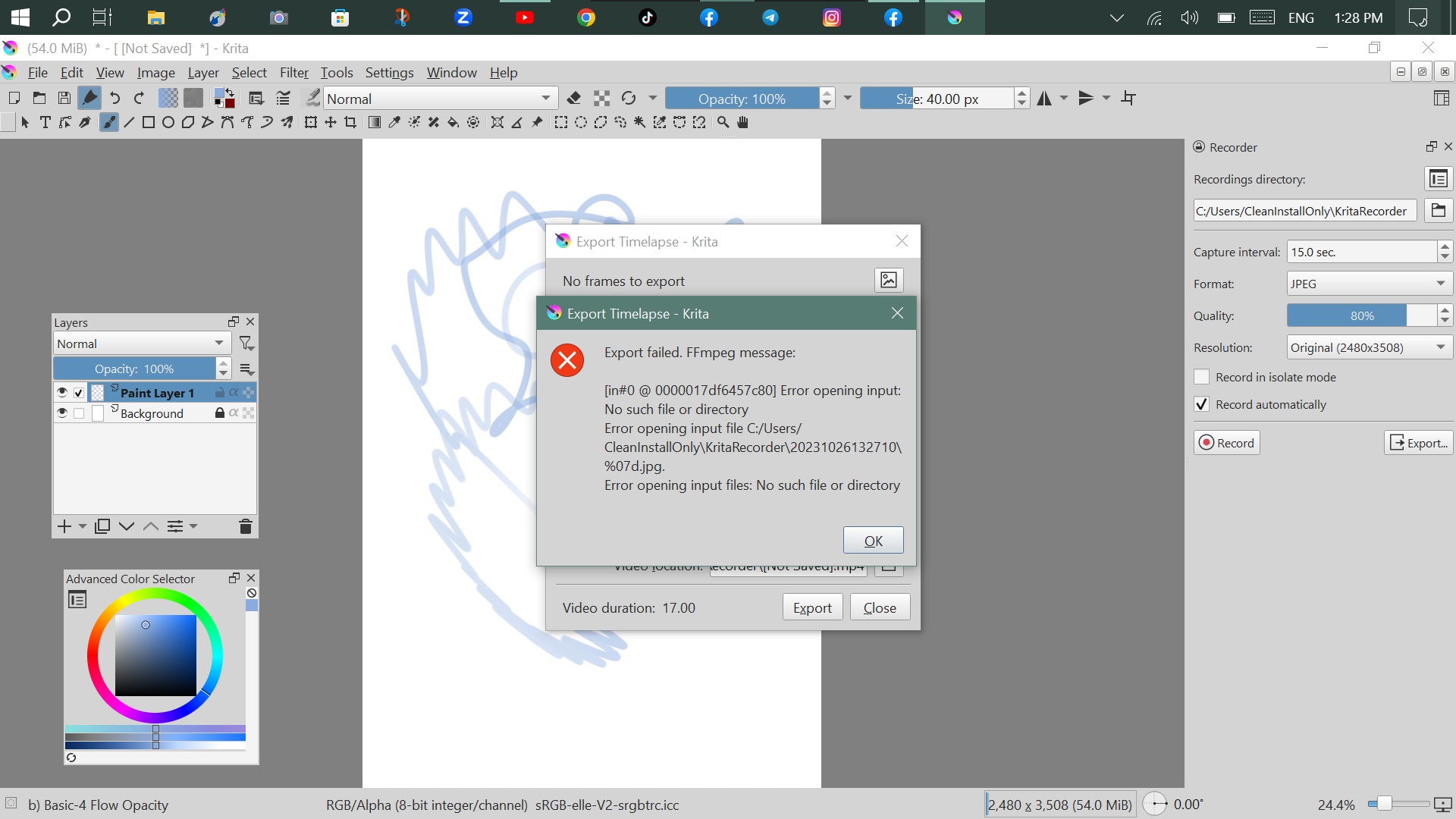This screenshot has width=1456, height=819.
Task: Select the Text tool
Action: (x=45, y=122)
